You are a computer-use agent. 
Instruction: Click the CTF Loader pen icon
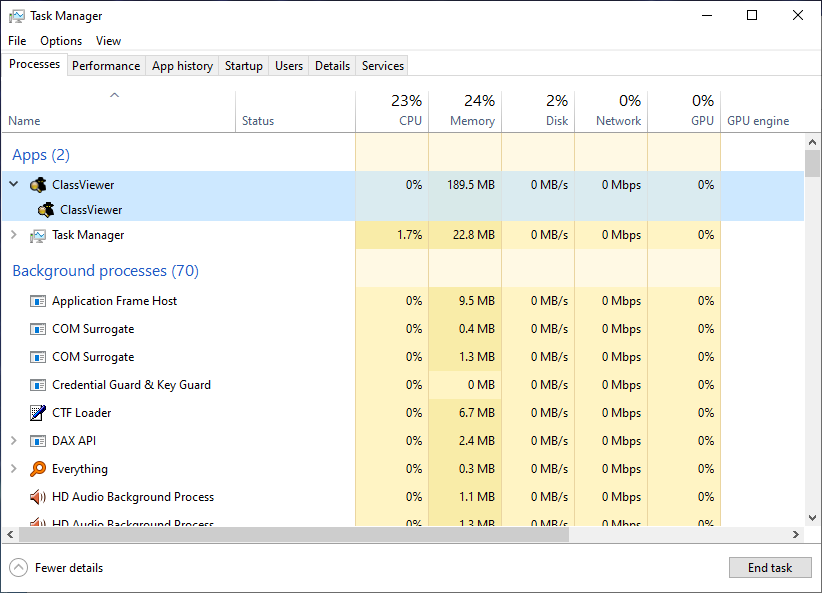(x=38, y=413)
